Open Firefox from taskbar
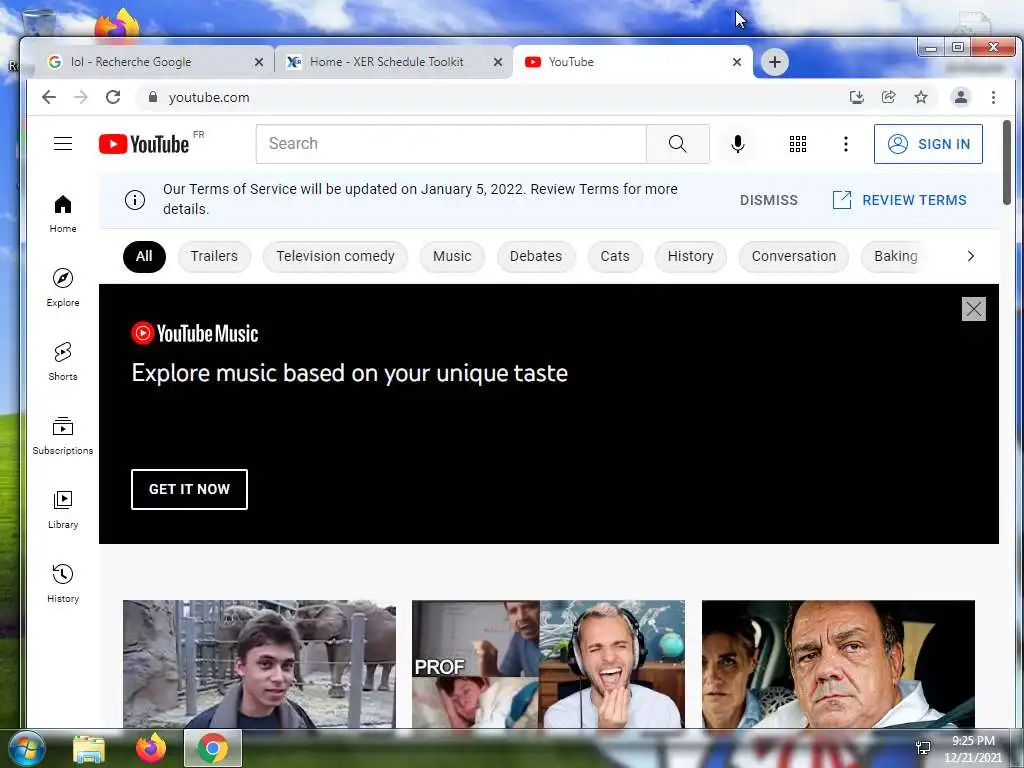 [x=151, y=748]
